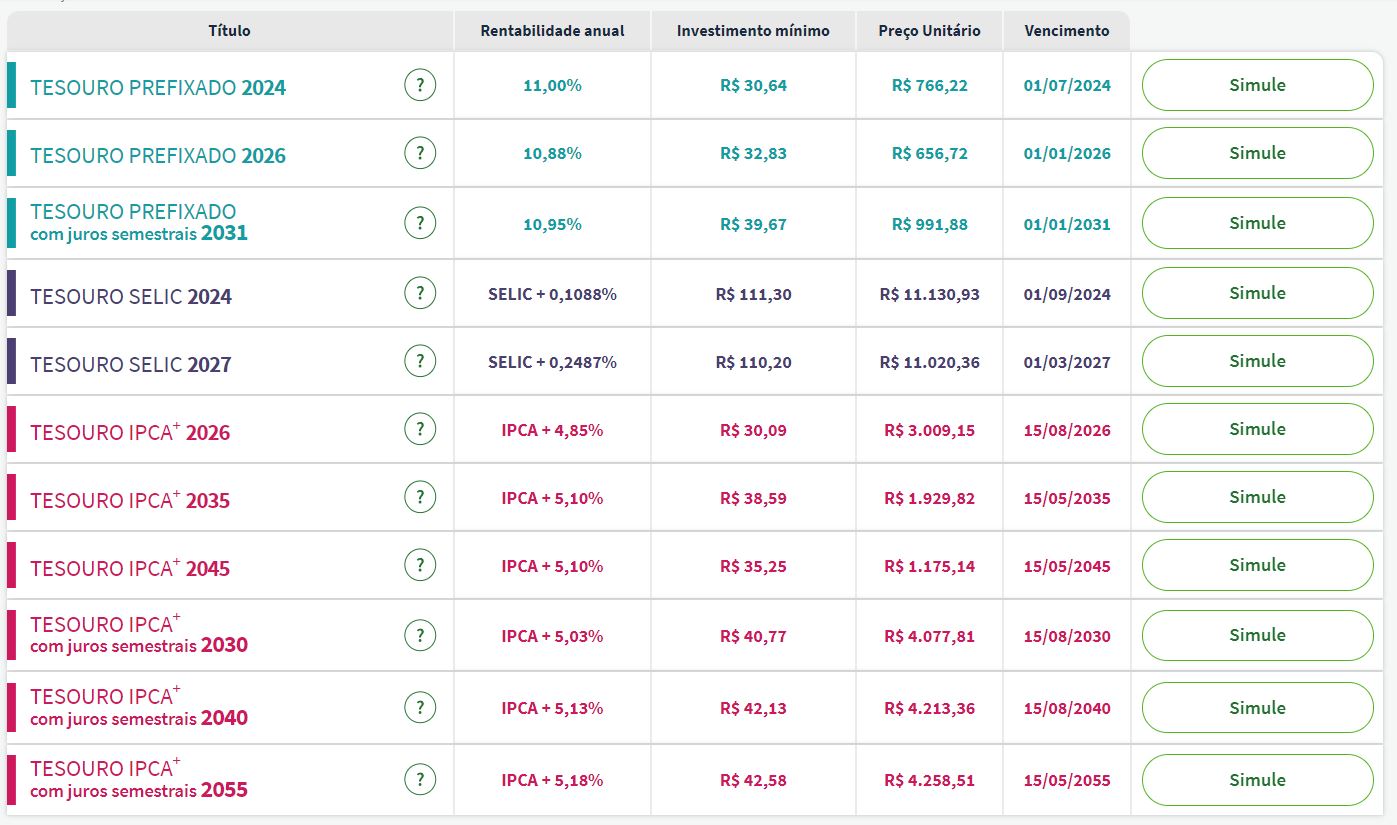Click the Vencimento column header
The height and width of the screenshot is (825, 1397).
[x=1066, y=31]
